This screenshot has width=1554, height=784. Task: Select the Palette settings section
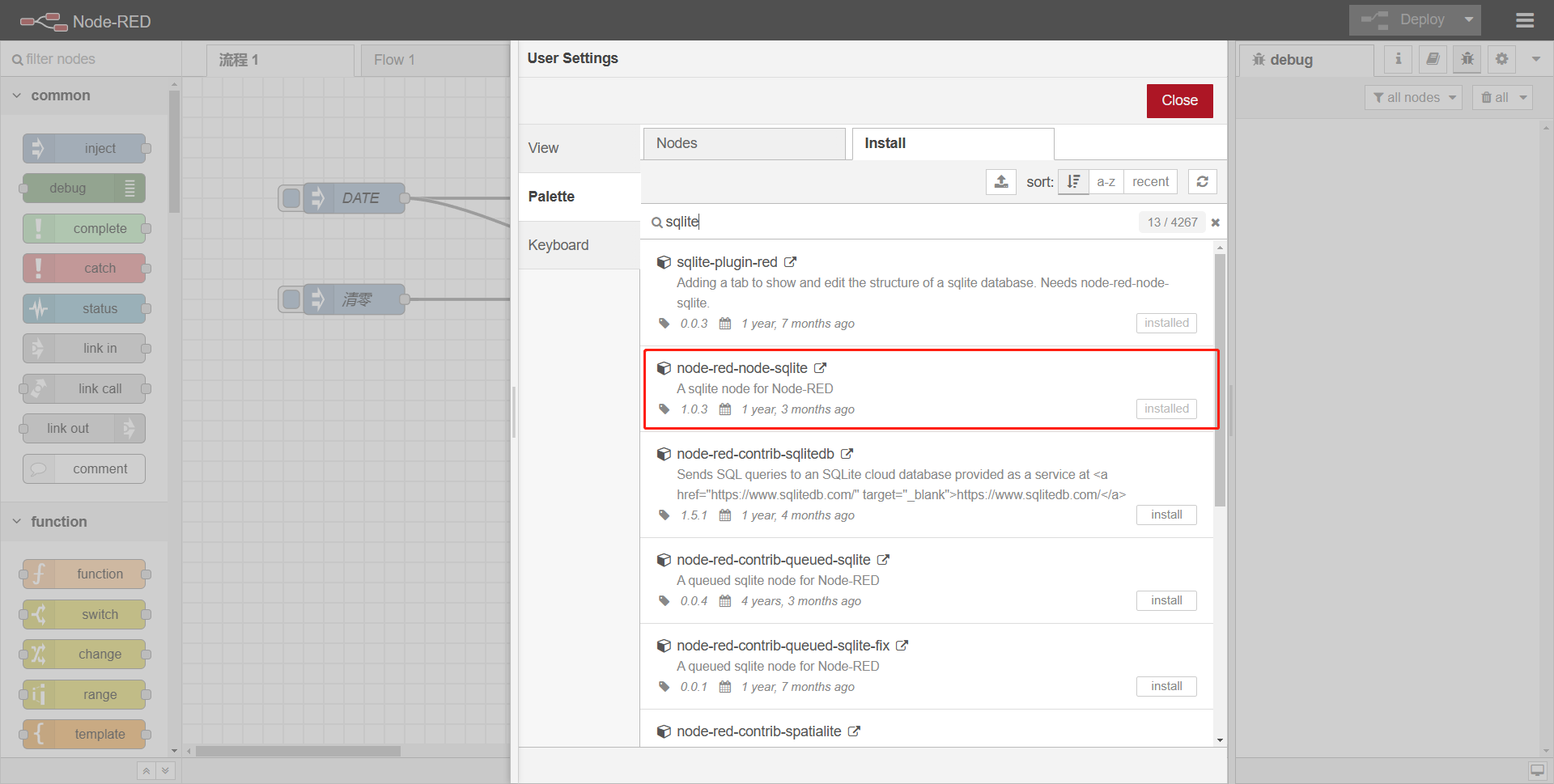pos(580,197)
